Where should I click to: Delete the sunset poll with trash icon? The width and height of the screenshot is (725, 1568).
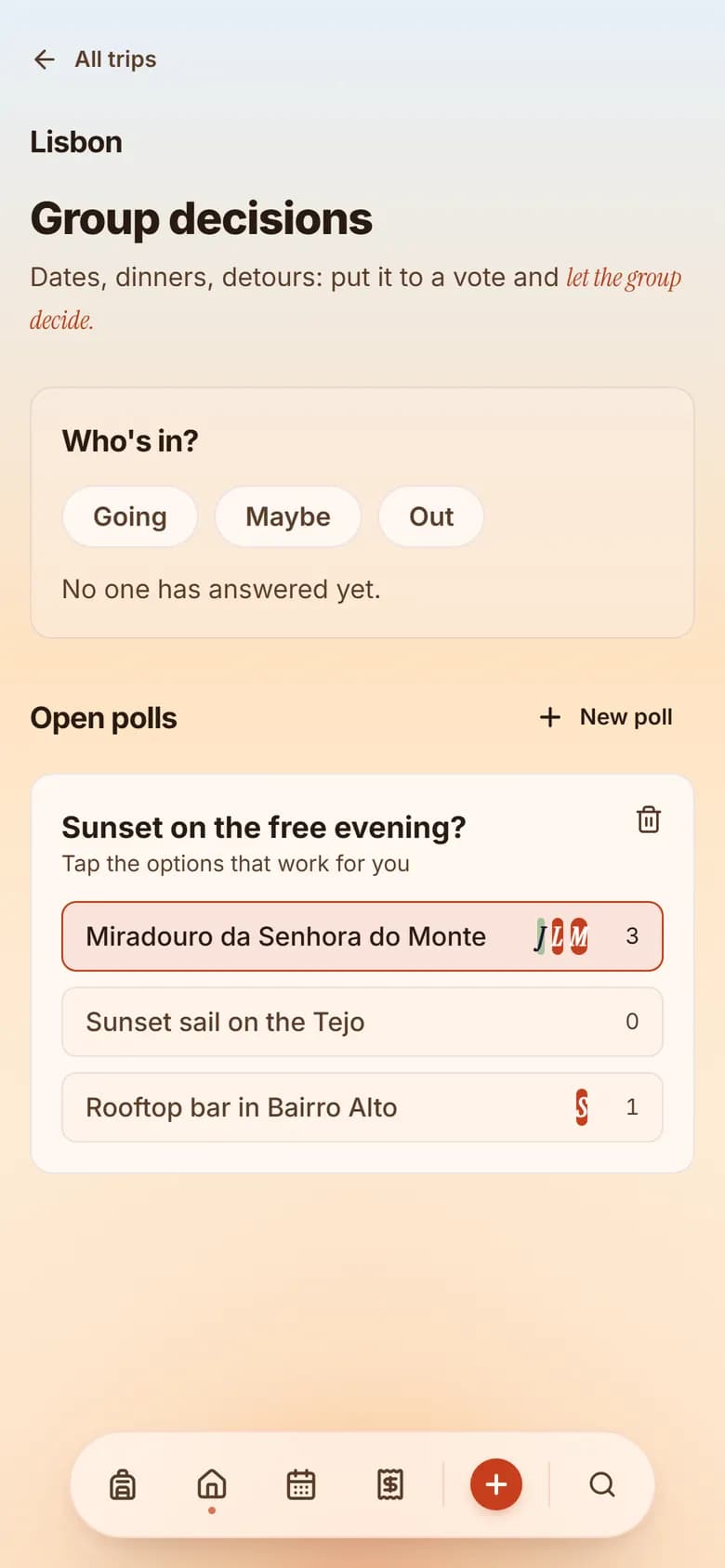[649, 819]
